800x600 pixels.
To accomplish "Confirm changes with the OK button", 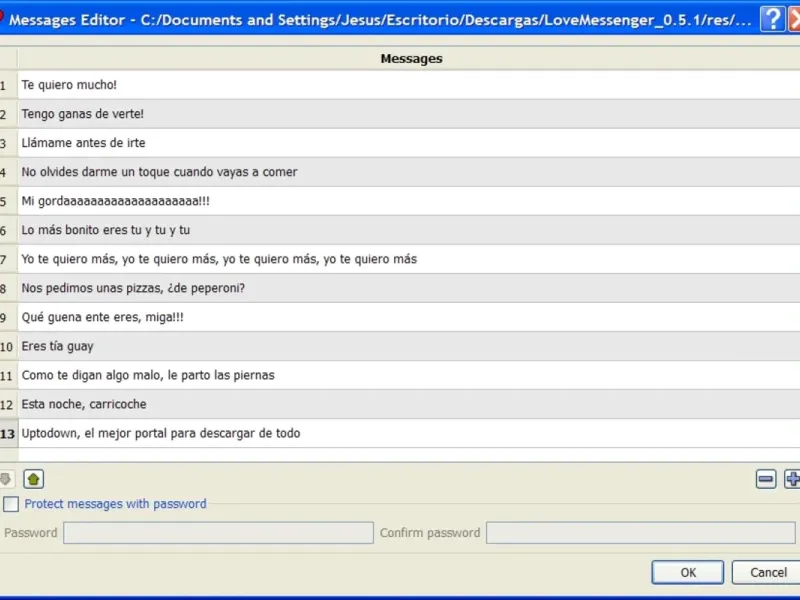I will 688,572.
